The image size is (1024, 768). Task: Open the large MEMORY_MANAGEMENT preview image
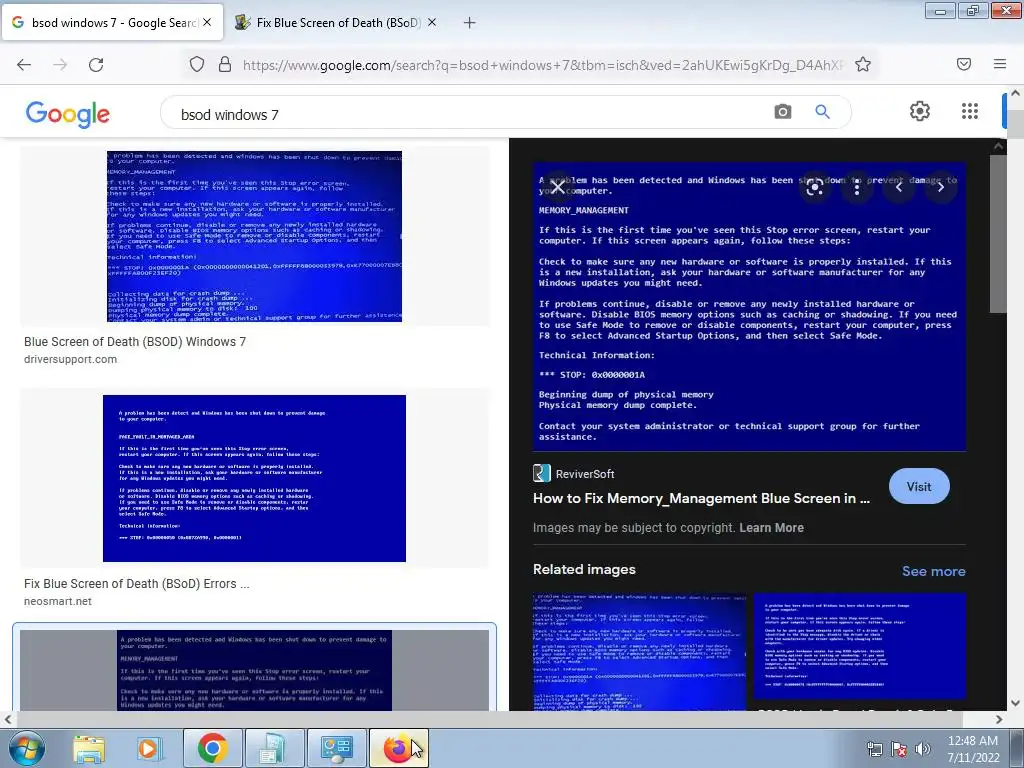pyautogui.click(x=749, y=307)
